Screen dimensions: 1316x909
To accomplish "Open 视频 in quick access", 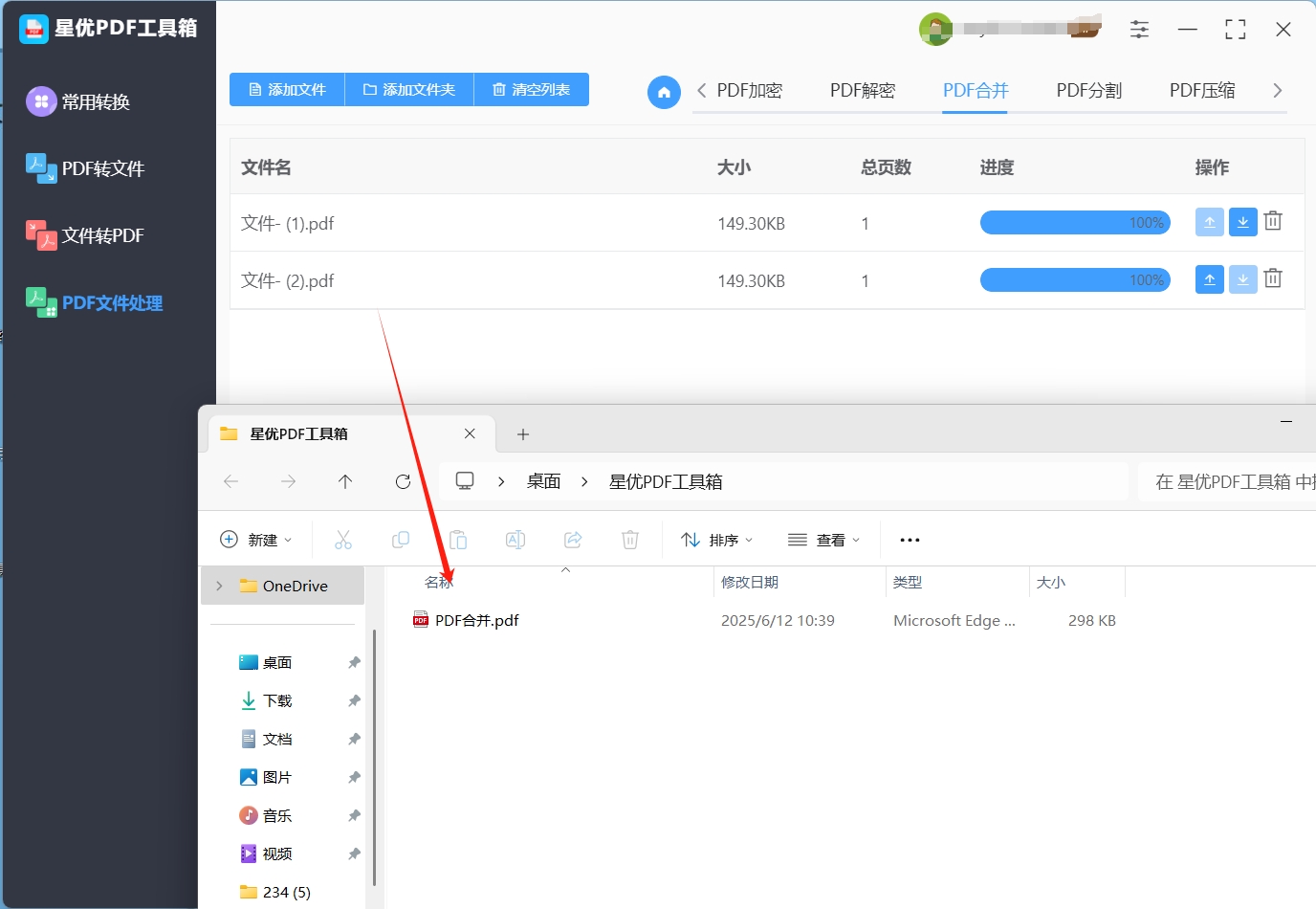I will click(x=277, y=854).
